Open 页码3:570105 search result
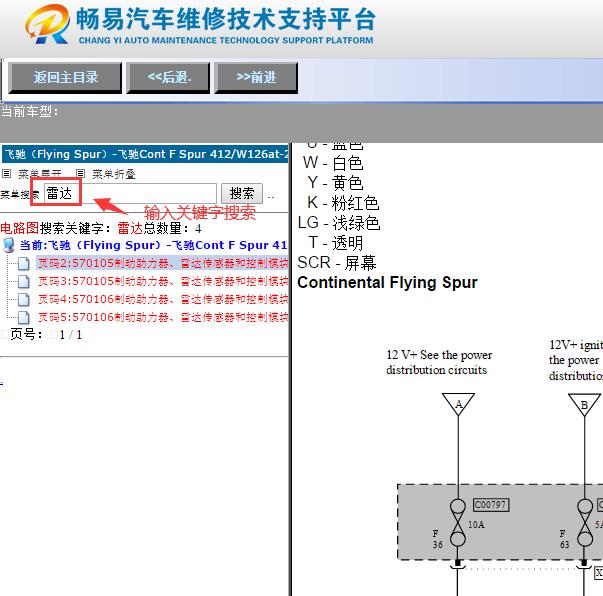Screen dimensions: 603x596 (x=163, y=281)
